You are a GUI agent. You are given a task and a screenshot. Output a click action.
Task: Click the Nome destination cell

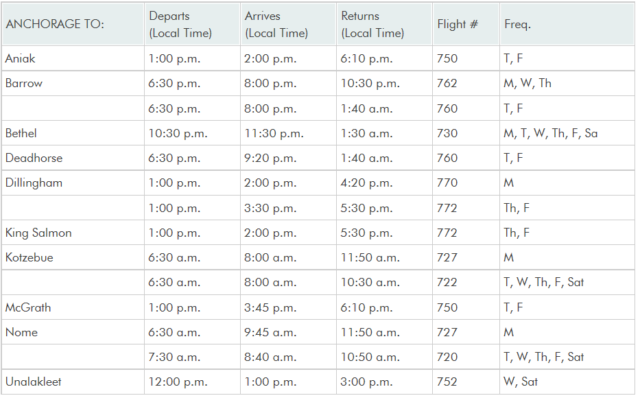[x=73, y=332]
